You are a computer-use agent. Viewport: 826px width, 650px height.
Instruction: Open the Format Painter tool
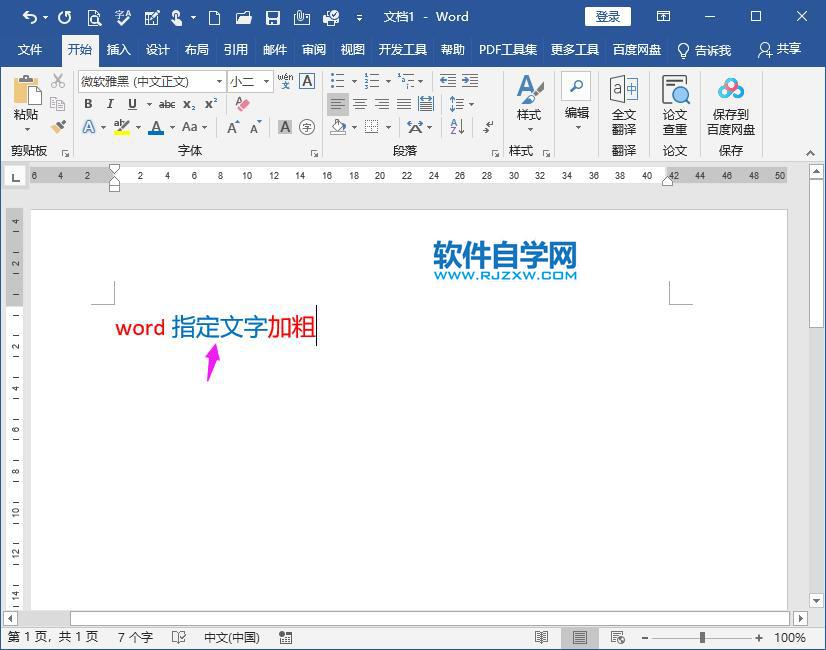58,127
